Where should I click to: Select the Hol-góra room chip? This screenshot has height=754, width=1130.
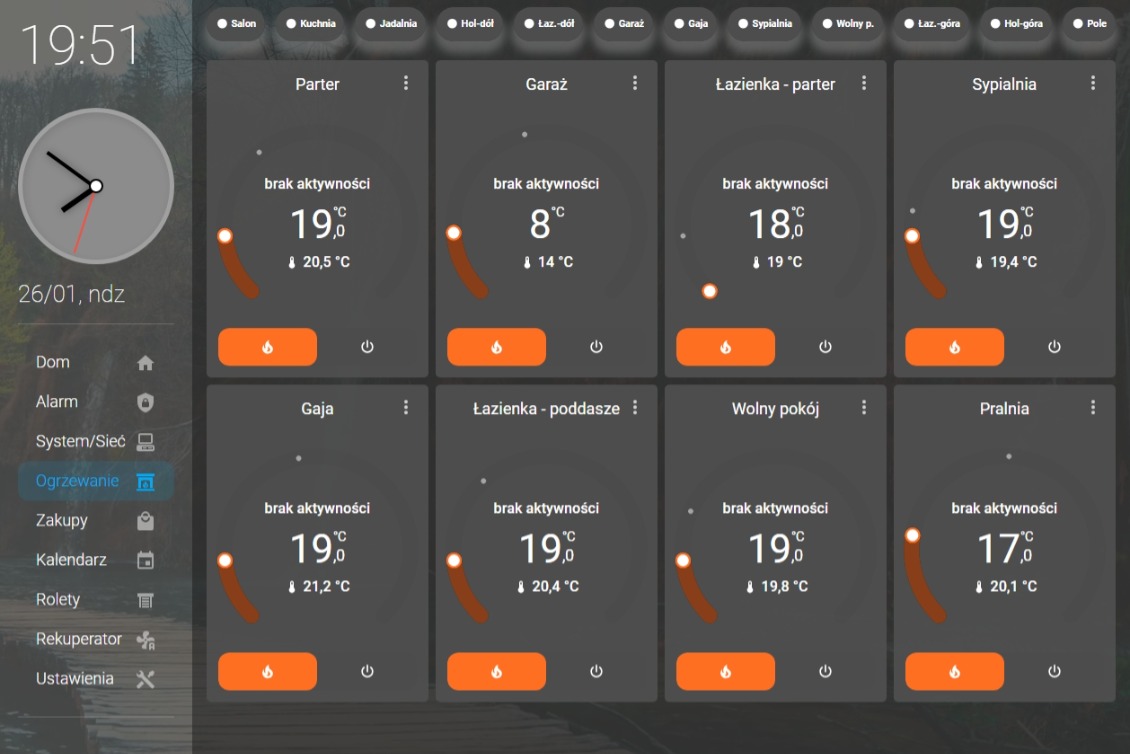point(1017,24)
